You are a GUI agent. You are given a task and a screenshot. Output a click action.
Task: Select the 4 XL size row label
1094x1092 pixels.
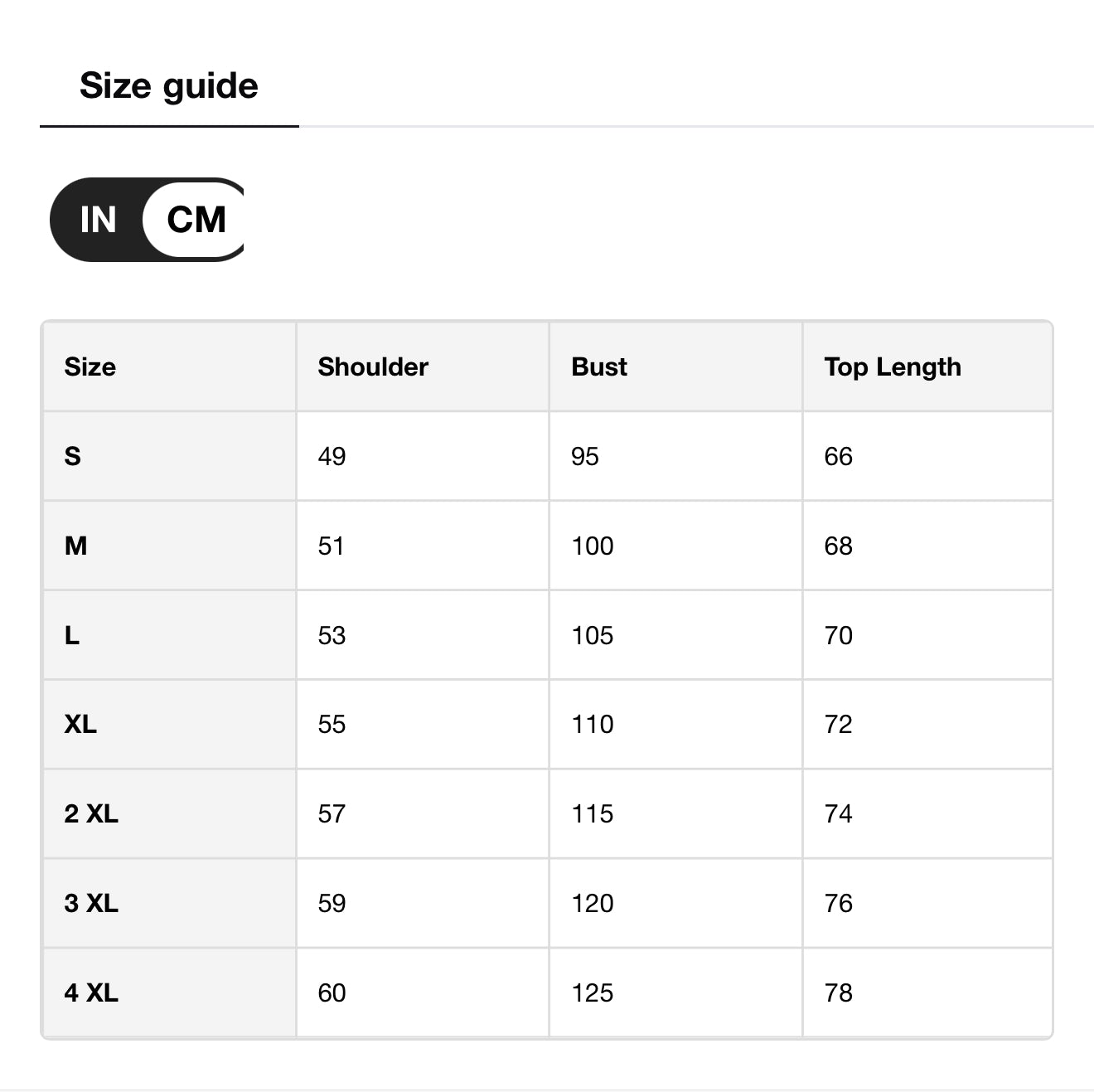click(x=91, y=993)
